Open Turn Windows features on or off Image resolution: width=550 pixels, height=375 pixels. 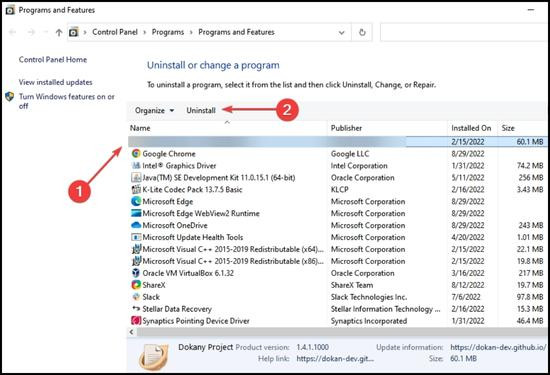[67, 101]
